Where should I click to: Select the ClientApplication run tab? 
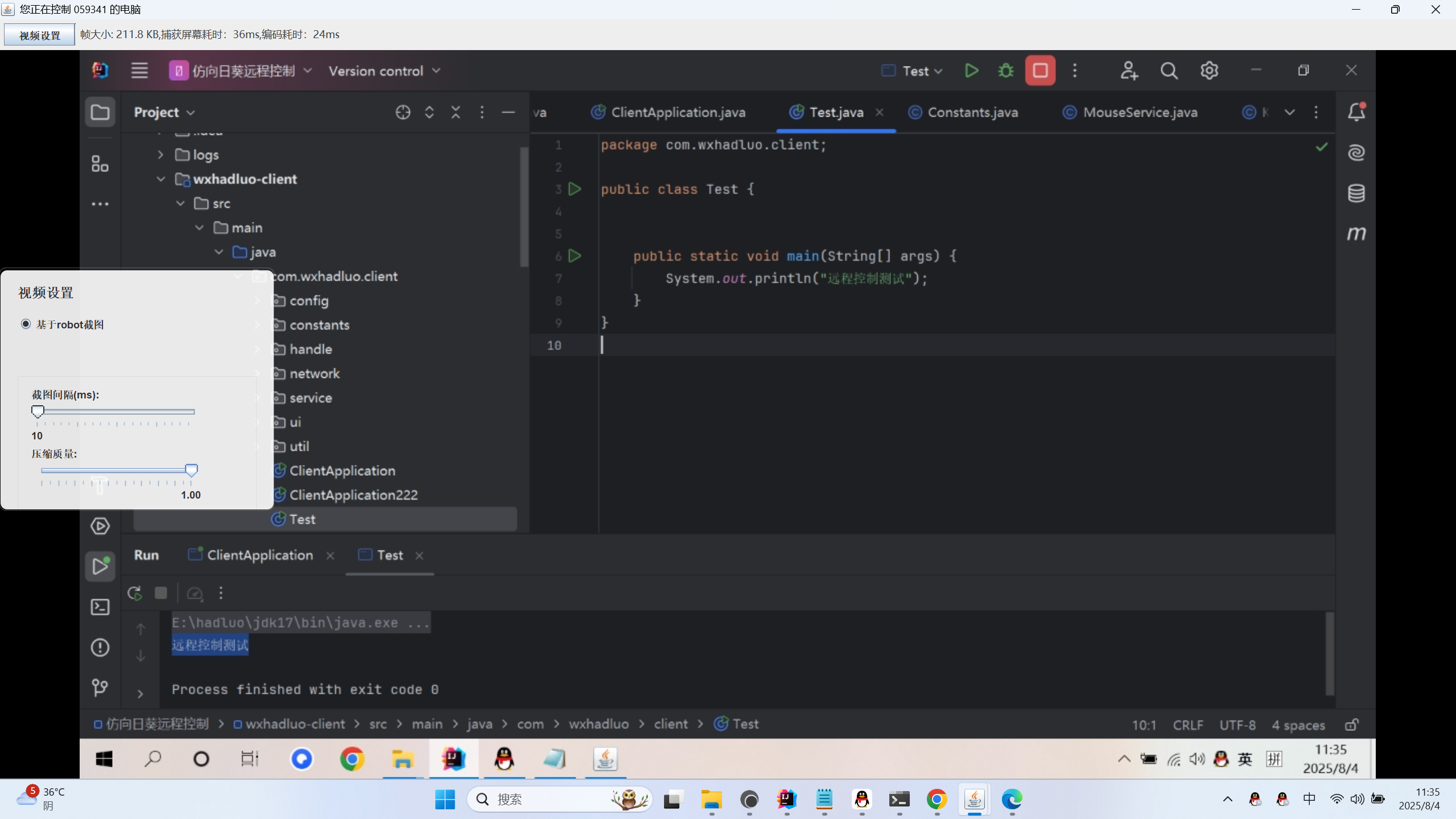point(259,555)
